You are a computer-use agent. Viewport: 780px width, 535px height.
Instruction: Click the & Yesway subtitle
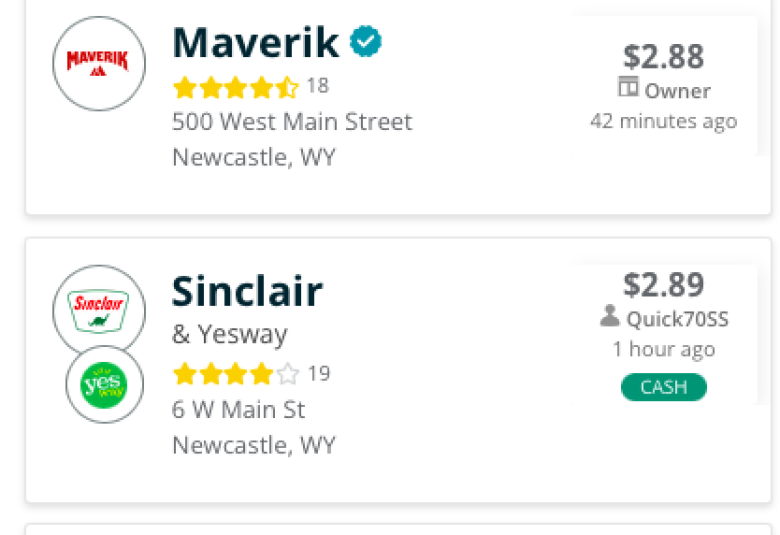click(229, 334)
